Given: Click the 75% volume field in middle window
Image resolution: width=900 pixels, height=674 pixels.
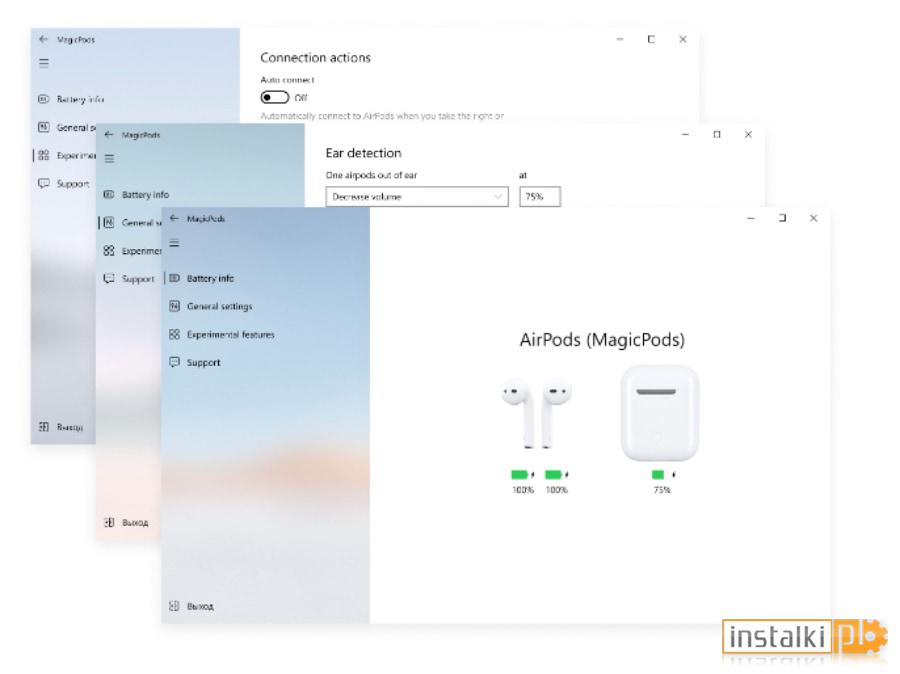Looking at the screenshot, I should coord(540,196).
